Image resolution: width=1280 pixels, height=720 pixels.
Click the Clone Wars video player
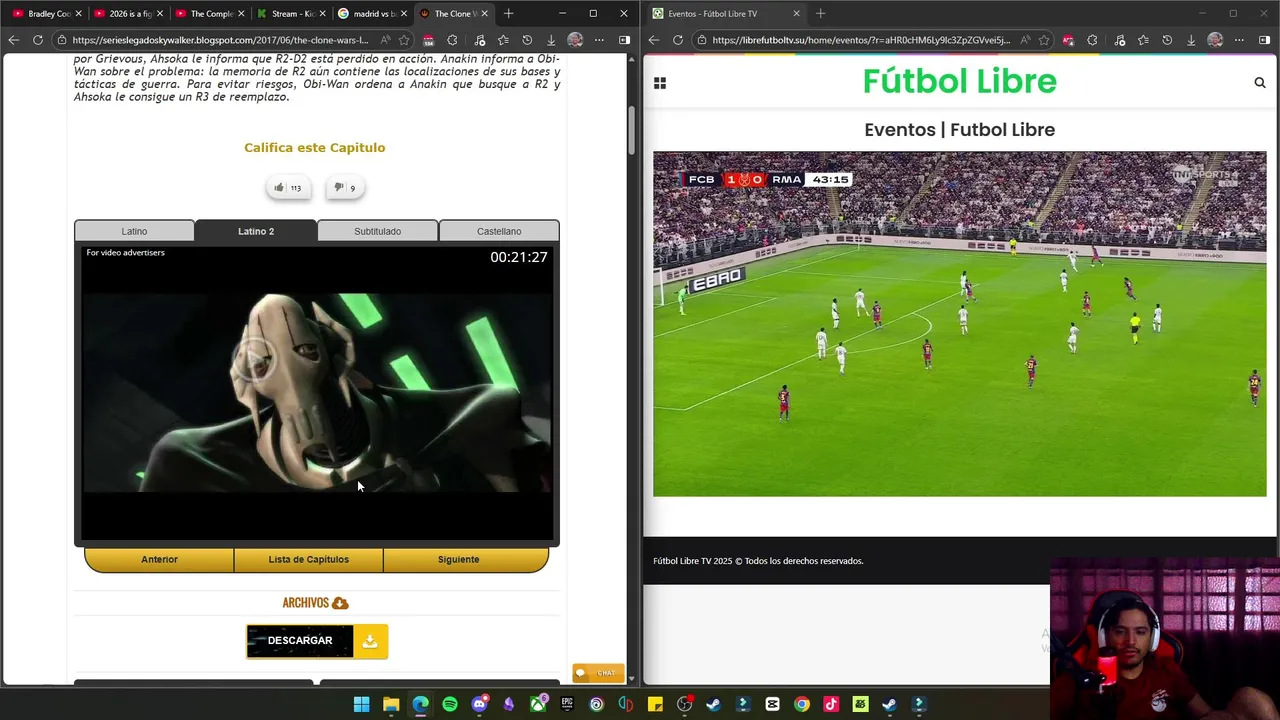(317, 393)
